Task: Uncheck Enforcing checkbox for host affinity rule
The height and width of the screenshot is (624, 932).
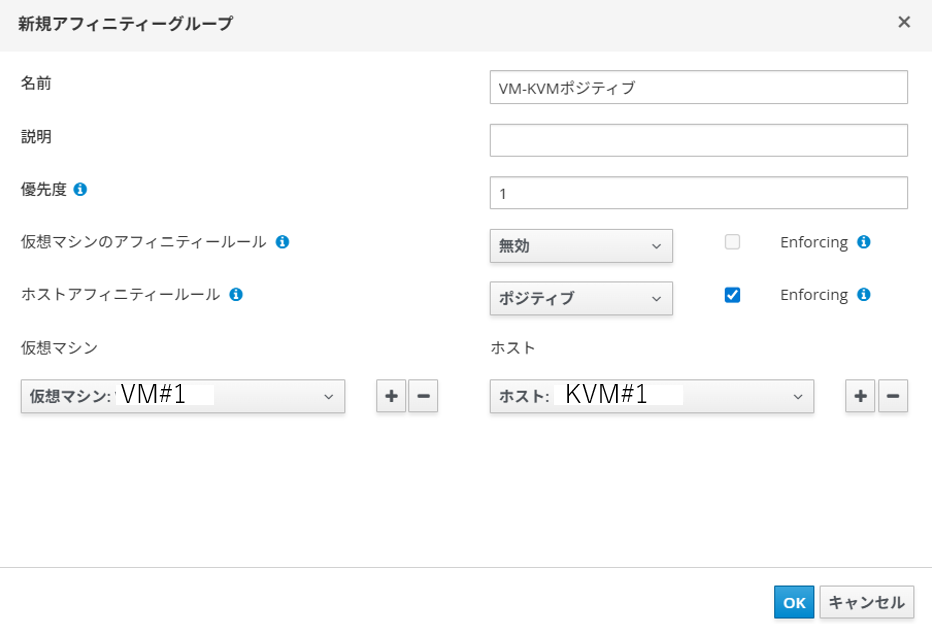Action: tap(732, 295)
